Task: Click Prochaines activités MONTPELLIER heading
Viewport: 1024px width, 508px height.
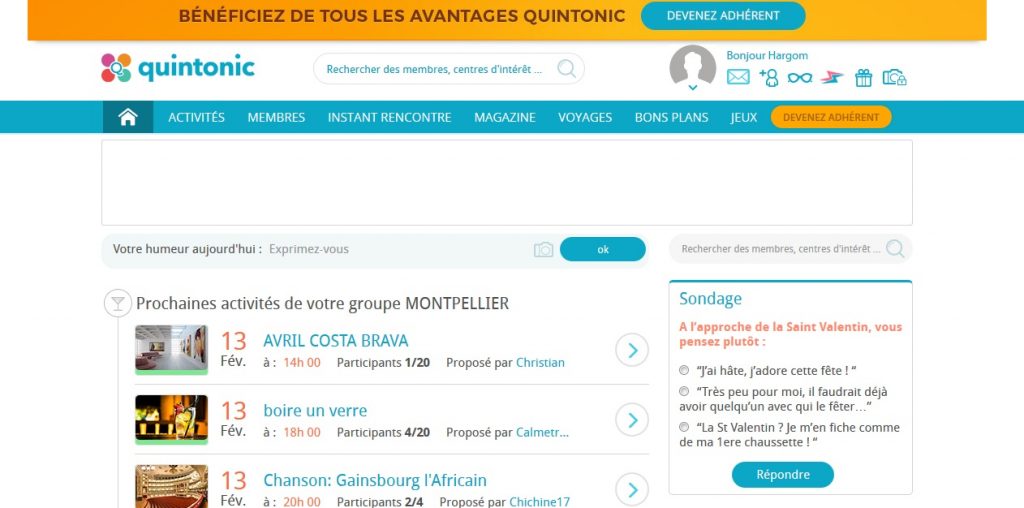Action: coord(322,303)
